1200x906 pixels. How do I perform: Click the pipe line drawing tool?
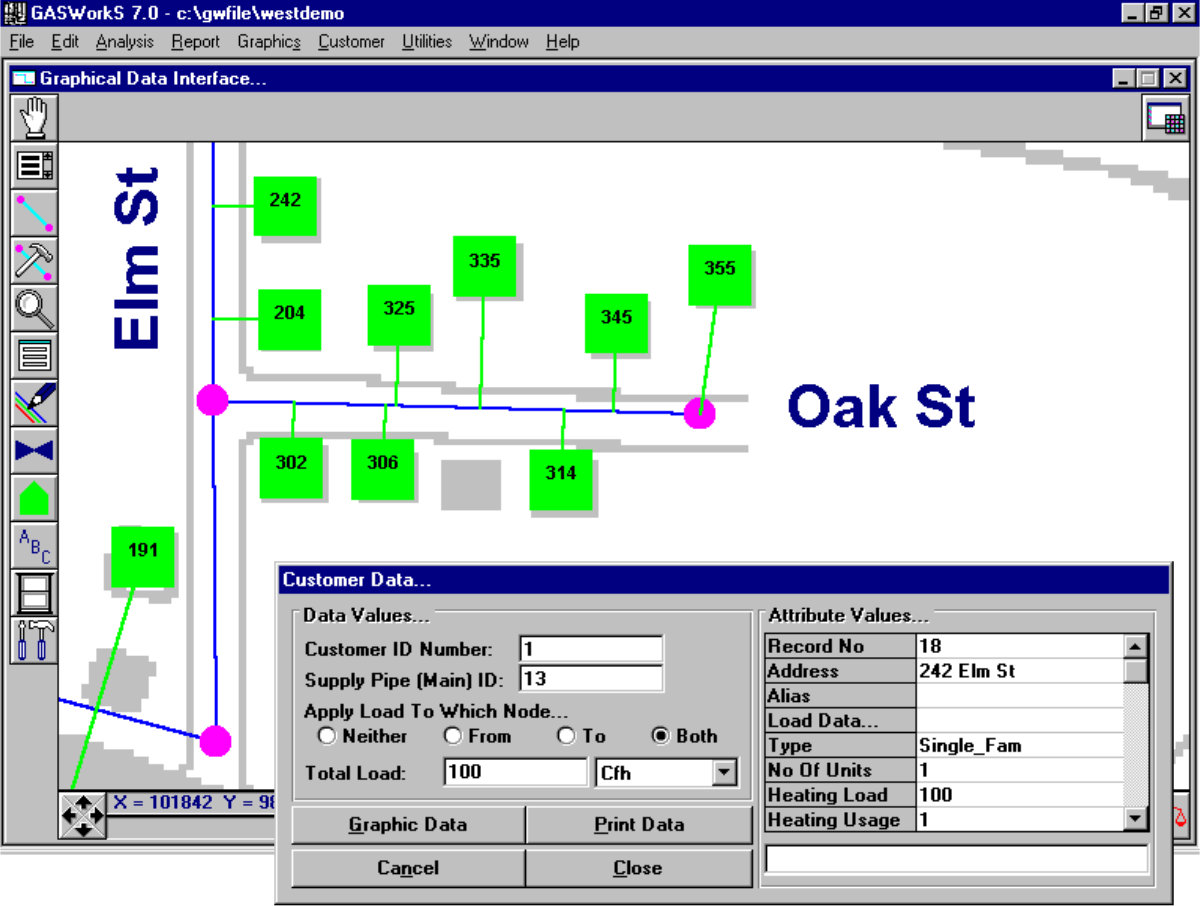coord(35,213)
